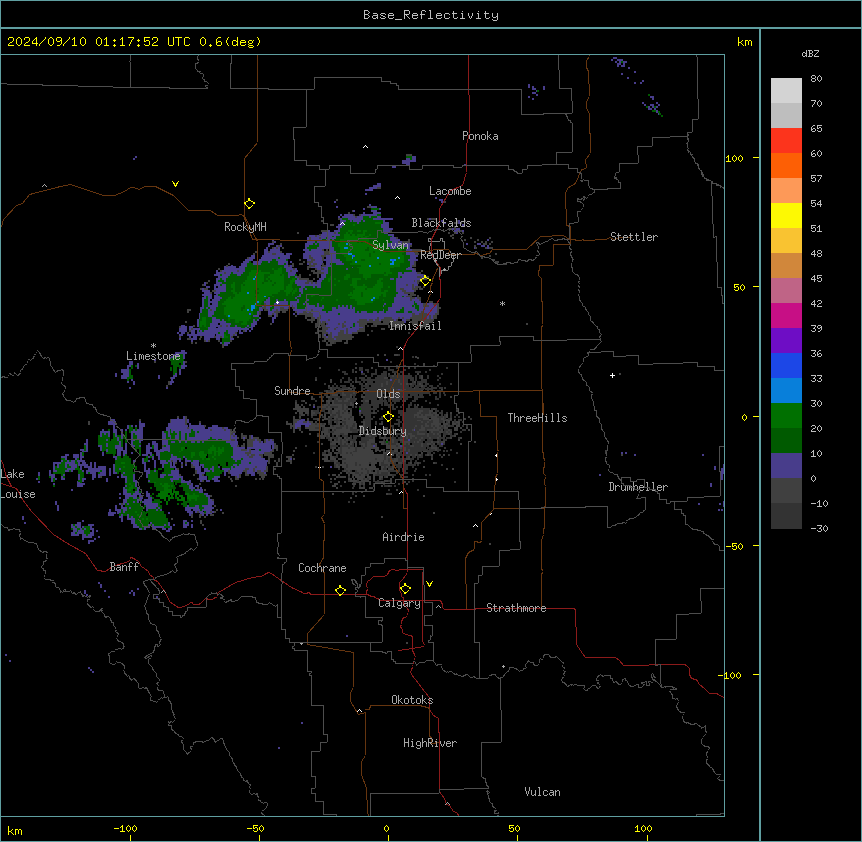Pick the magenta swatch in the dBZ legend
Viewport: 862px width, 842px height.
[x=786, y=315]
